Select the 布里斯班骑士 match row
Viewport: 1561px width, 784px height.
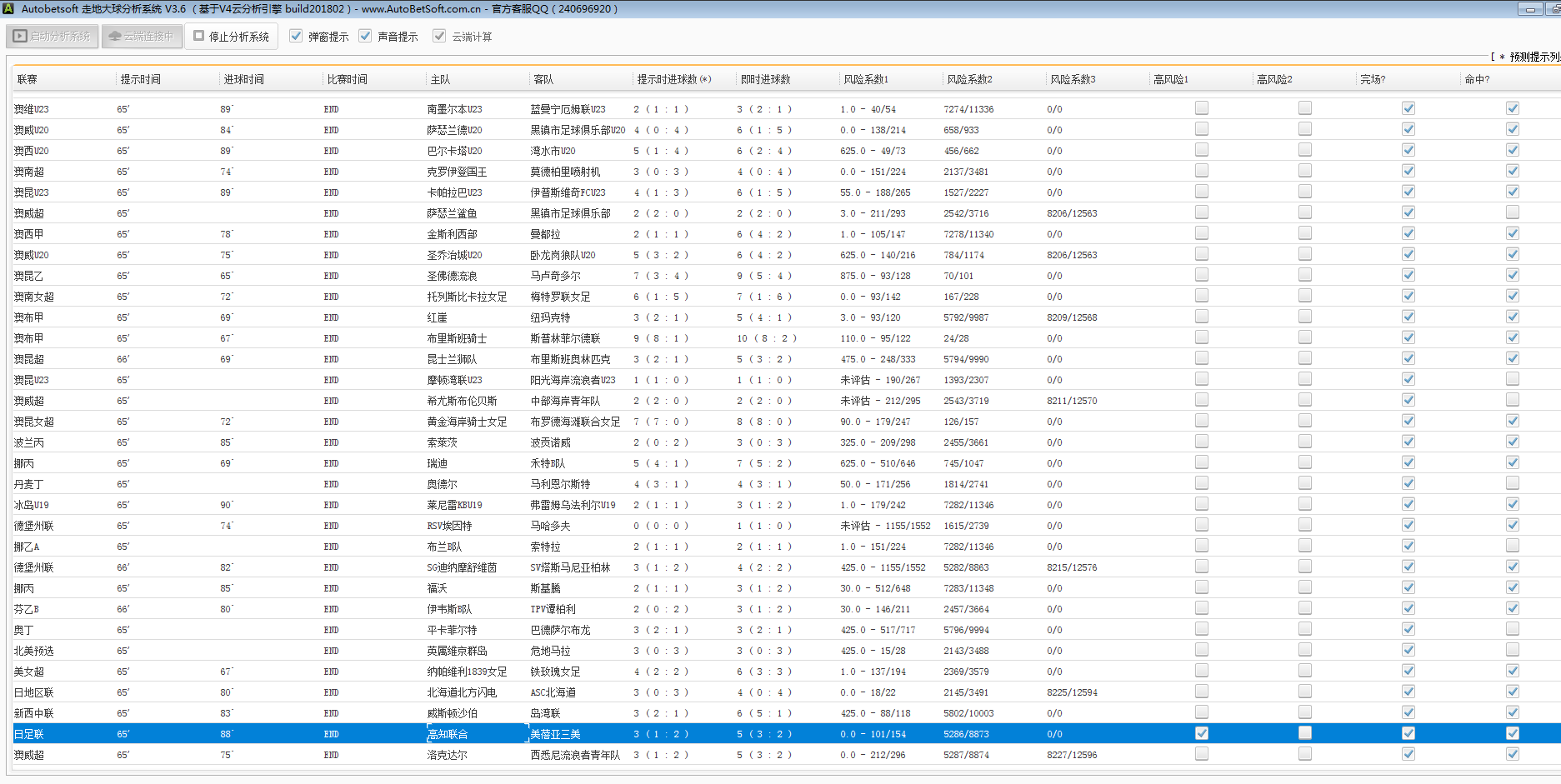tap(457, 338)
